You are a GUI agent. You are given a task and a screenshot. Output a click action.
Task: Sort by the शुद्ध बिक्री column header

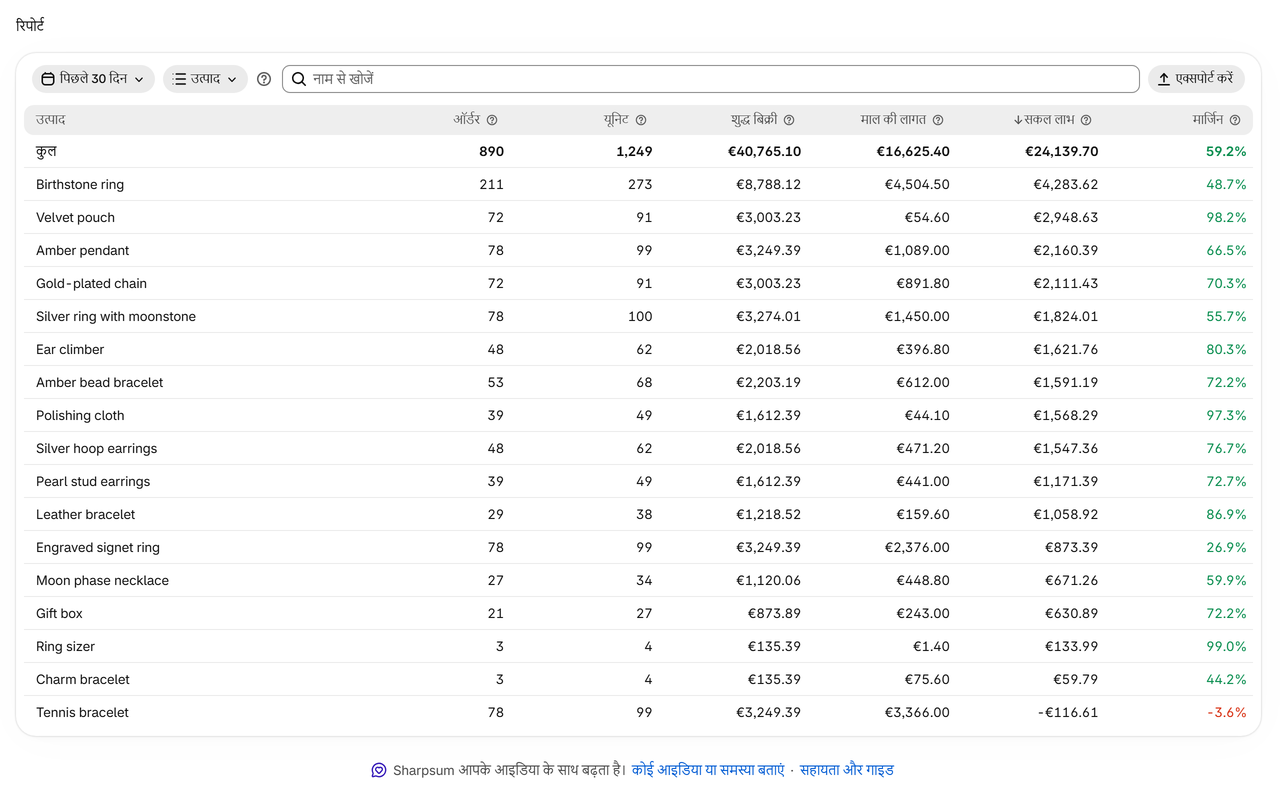[x=754, y=120]
